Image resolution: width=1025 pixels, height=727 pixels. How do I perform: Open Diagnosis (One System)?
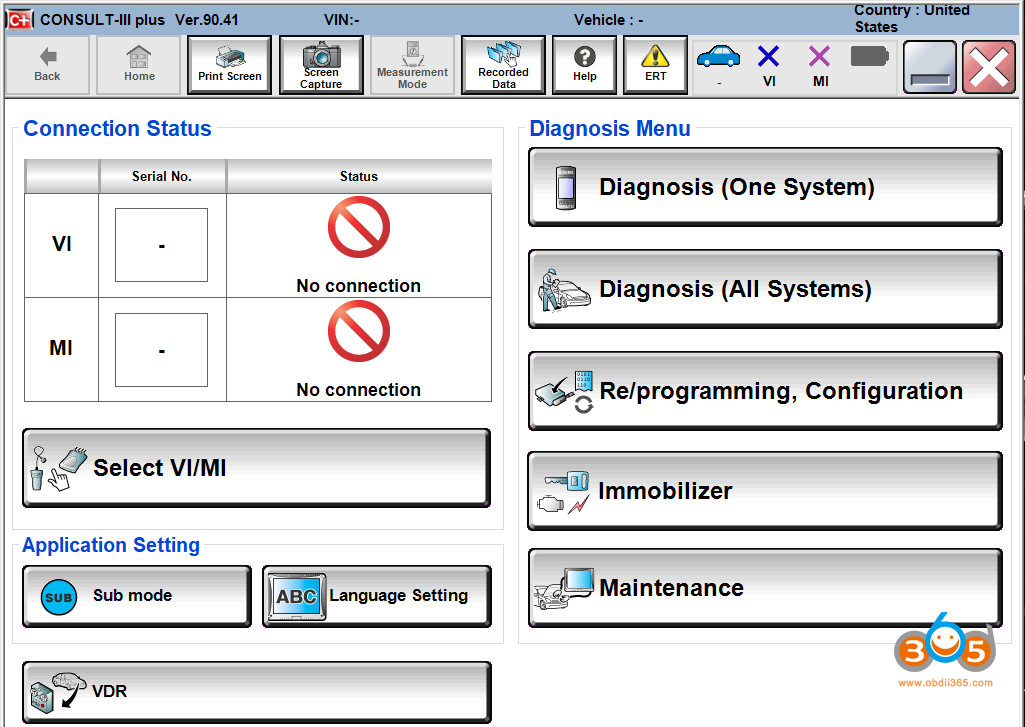click(765, 187)
